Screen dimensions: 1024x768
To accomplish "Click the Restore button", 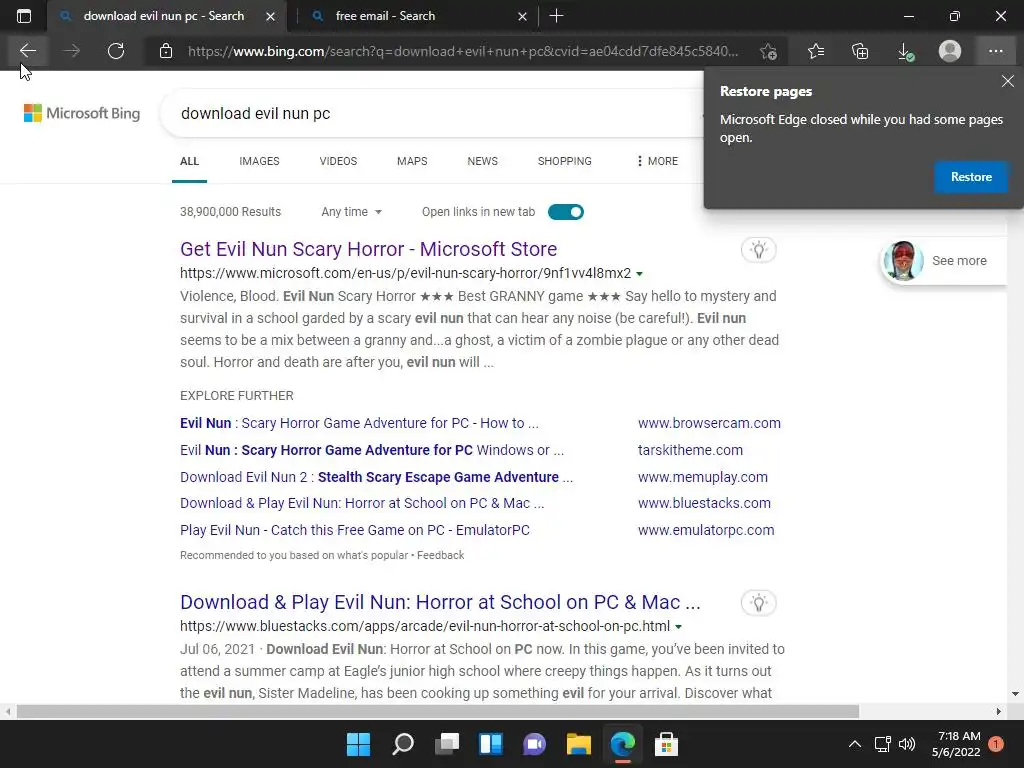I will click(x=971, y=177).
